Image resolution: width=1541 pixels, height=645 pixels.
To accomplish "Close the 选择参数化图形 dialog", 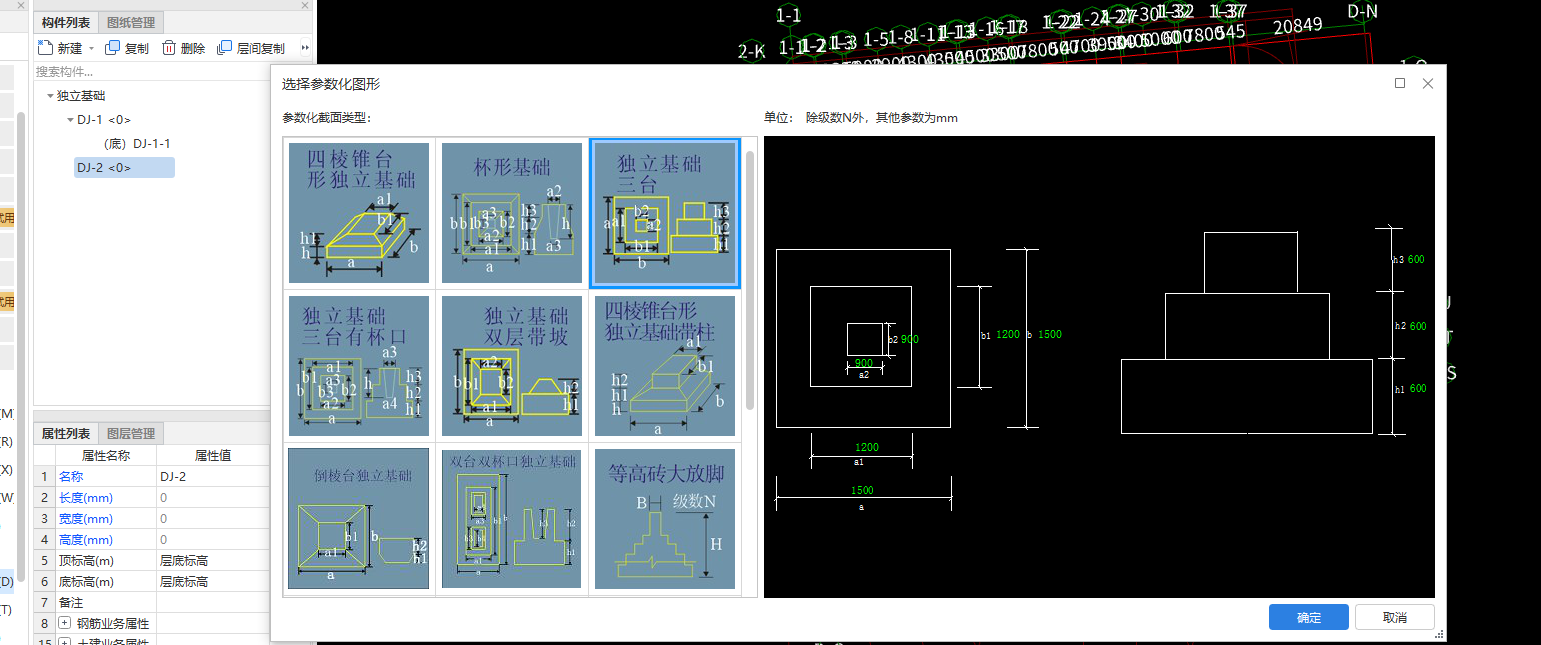I will pos(1428,84).
